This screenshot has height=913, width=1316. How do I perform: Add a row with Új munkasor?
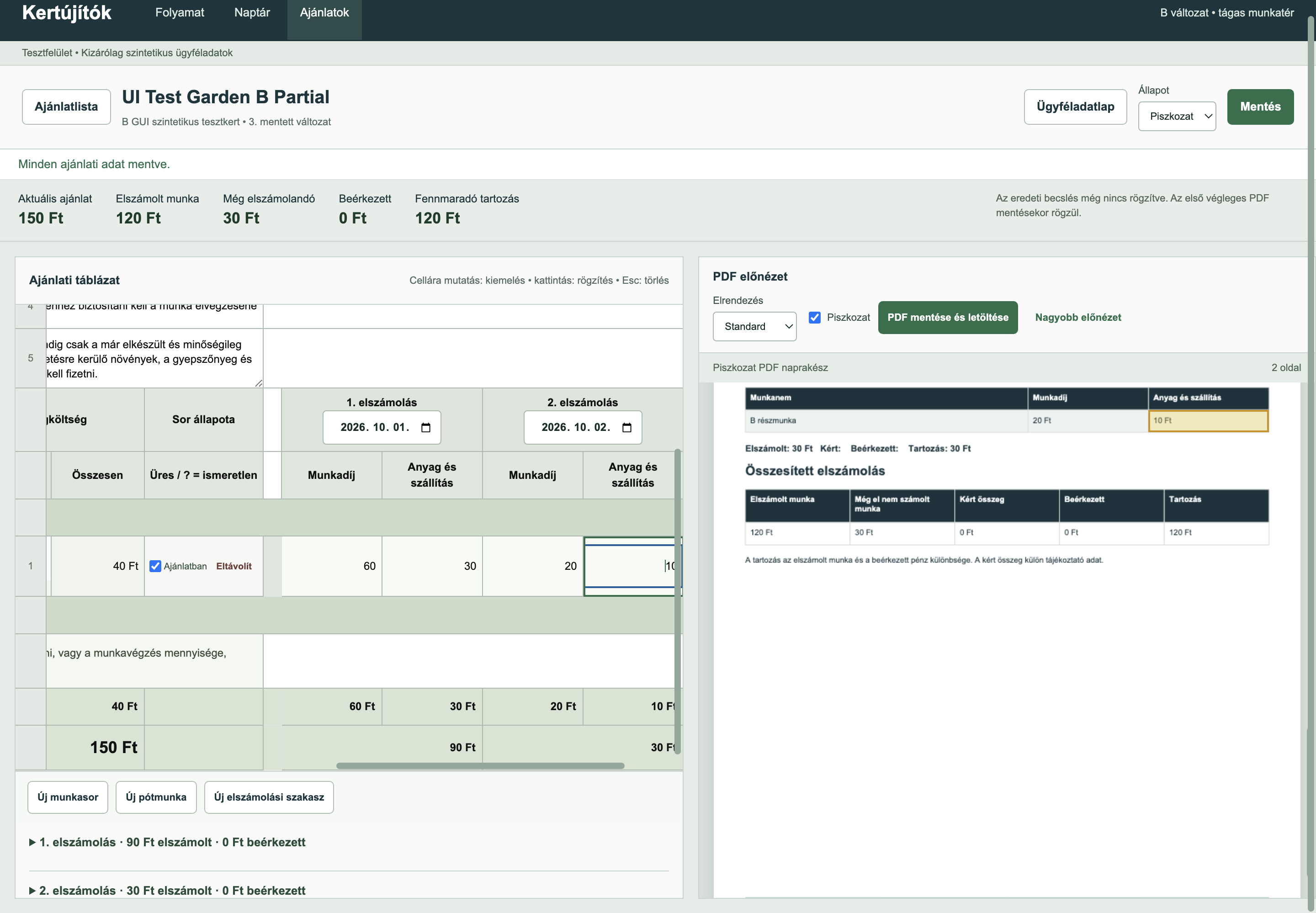[68, 797]
